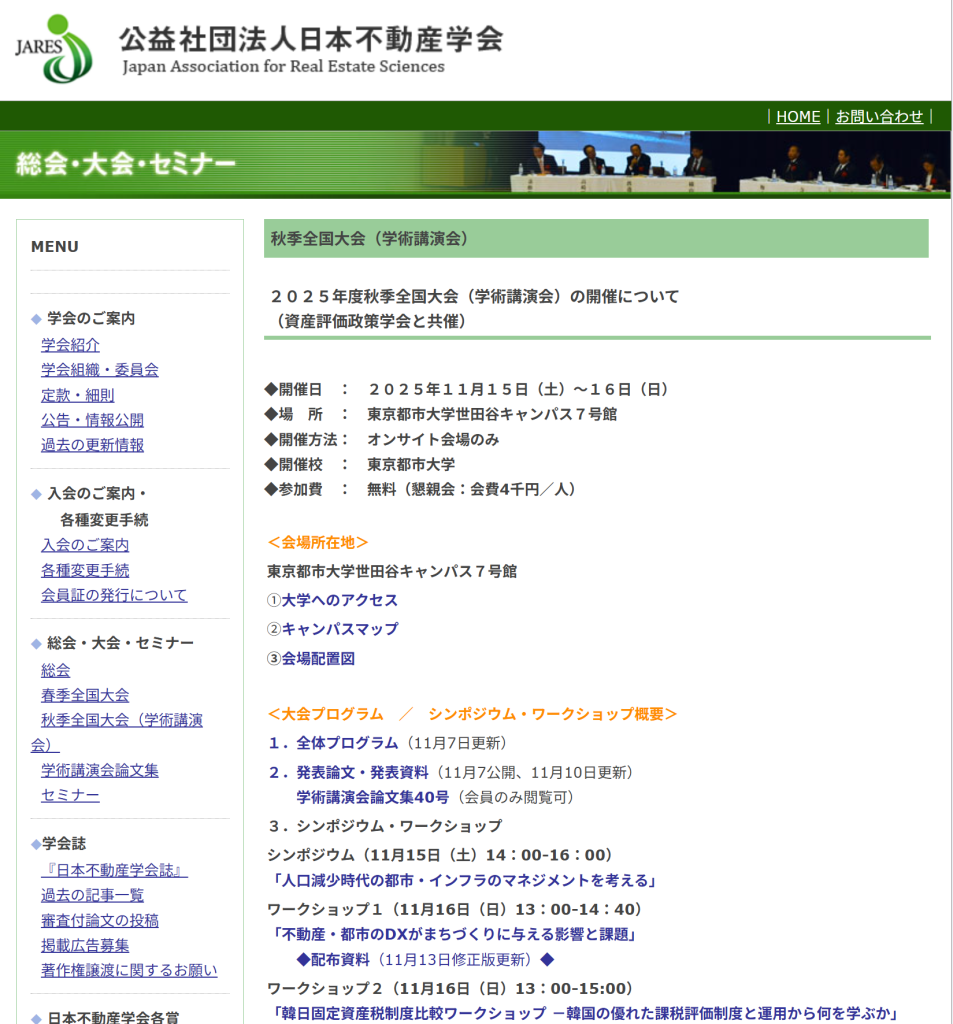Open 入会のご案内 link
Viewport: 953px width, 1024px height.
[x=85, y=545]
